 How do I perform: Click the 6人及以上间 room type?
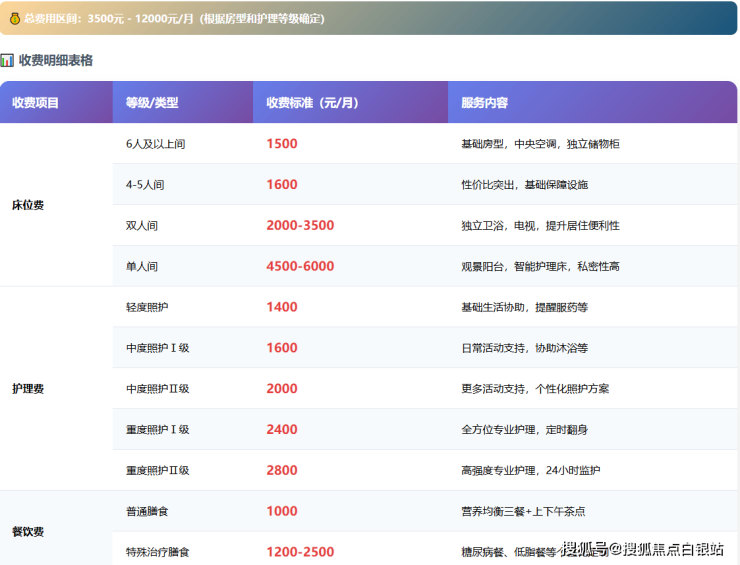tap(155, 144)
